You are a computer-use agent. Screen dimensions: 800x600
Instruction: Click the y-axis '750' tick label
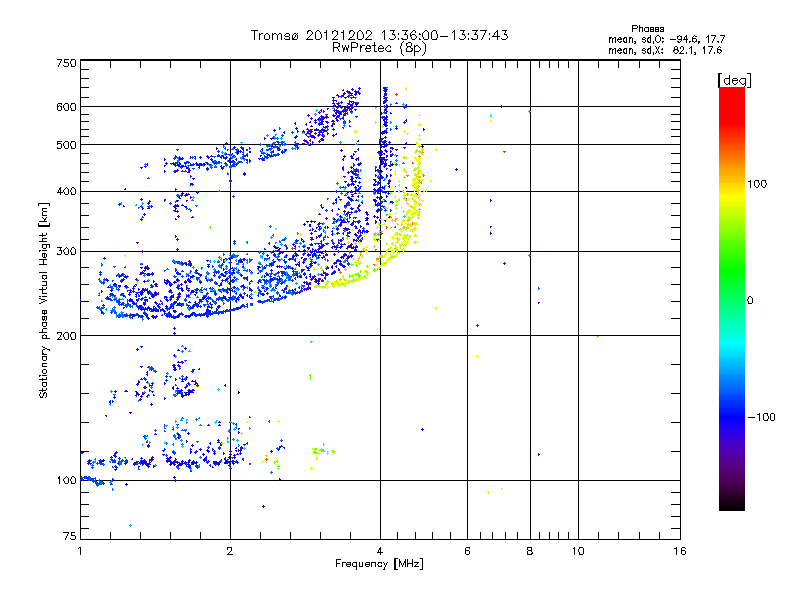coord(66,63)
